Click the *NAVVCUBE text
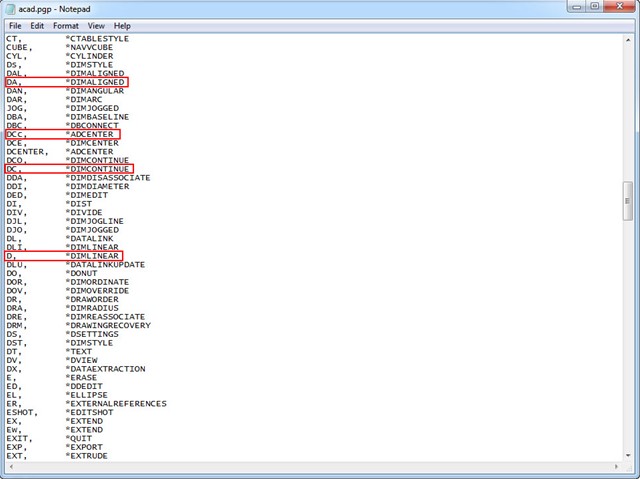This screenshot has width=640, height=479. click(89, 47)
